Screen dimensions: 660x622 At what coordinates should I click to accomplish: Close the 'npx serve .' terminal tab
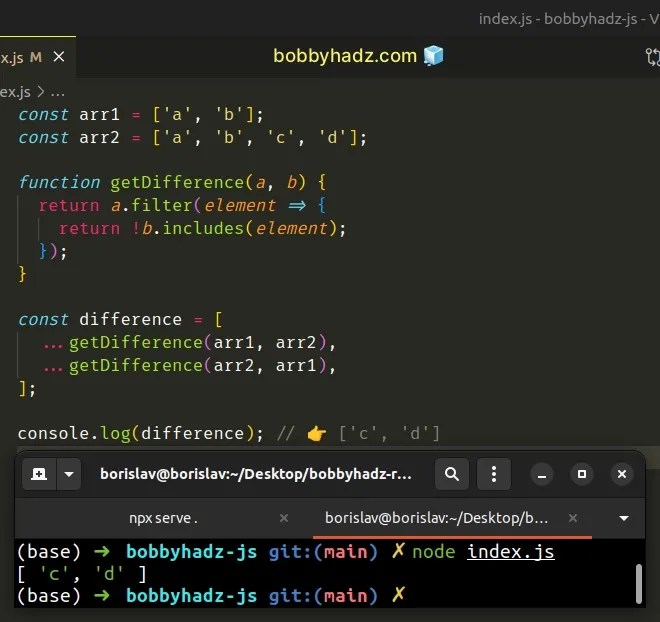pos(284,518)
